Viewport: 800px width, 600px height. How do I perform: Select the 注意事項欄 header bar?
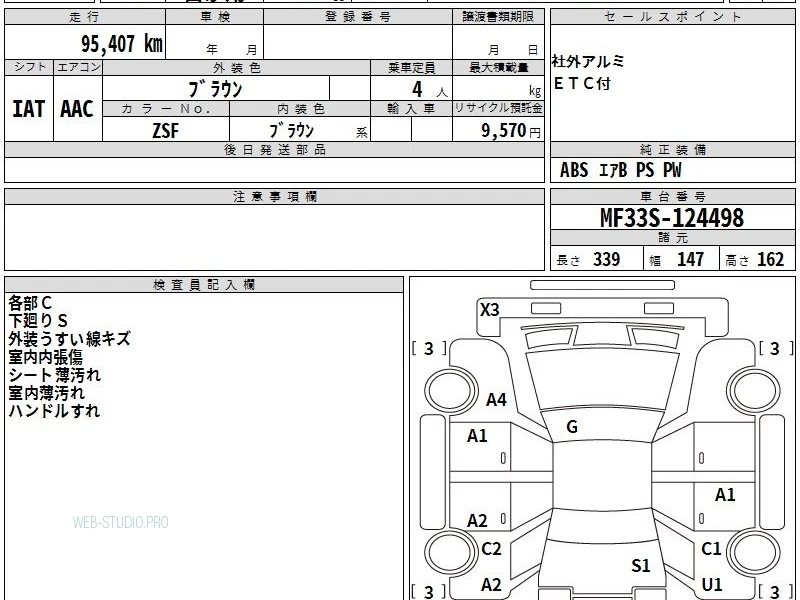[x=274, y=197]
